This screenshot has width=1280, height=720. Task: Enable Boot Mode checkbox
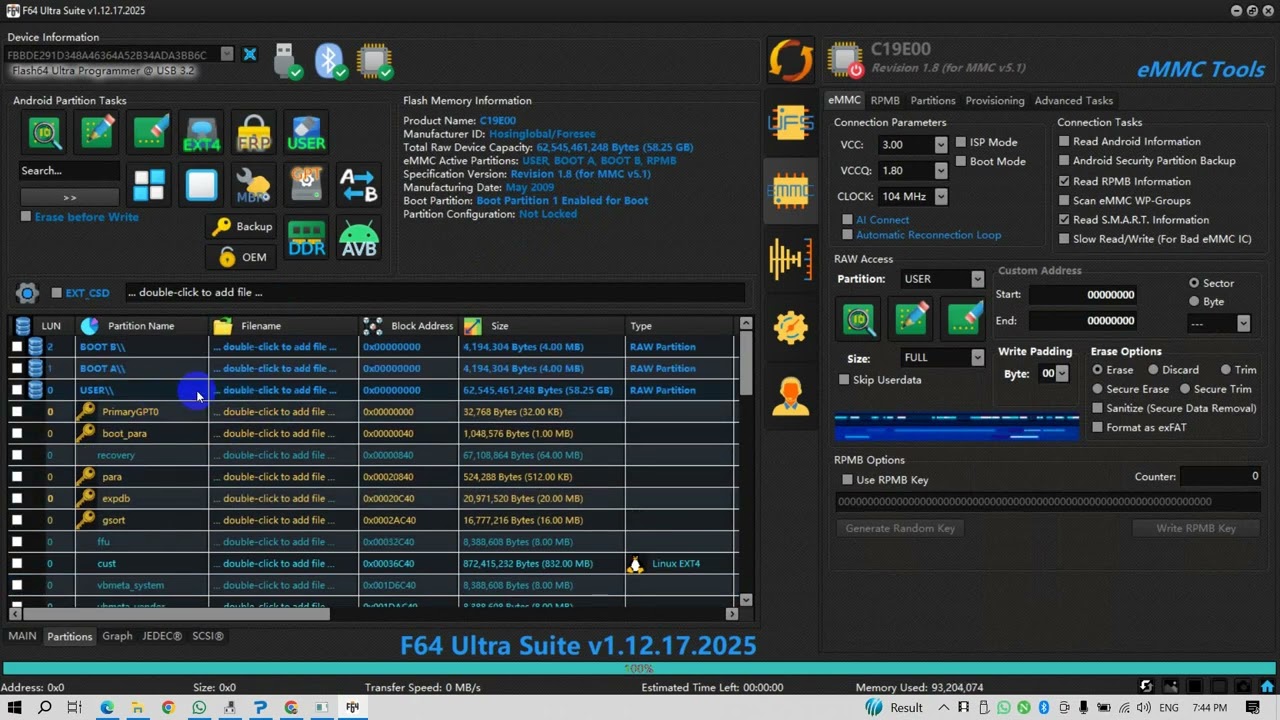pos(961,161)
